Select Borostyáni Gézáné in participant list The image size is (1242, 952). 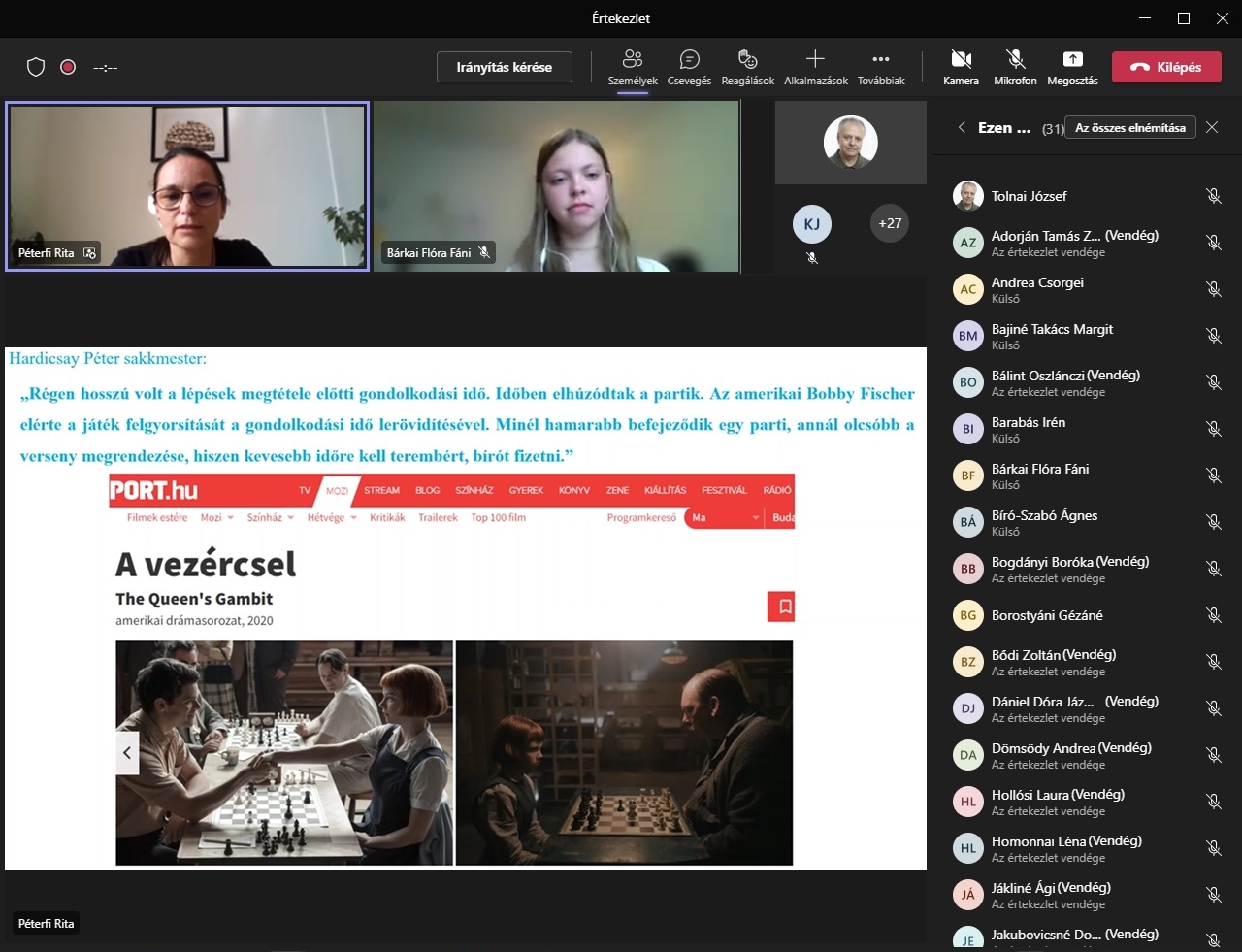coord(1087,615)
